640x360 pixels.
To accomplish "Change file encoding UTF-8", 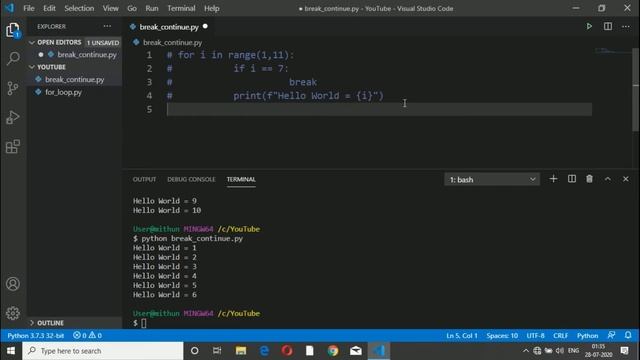I will 535,336.
